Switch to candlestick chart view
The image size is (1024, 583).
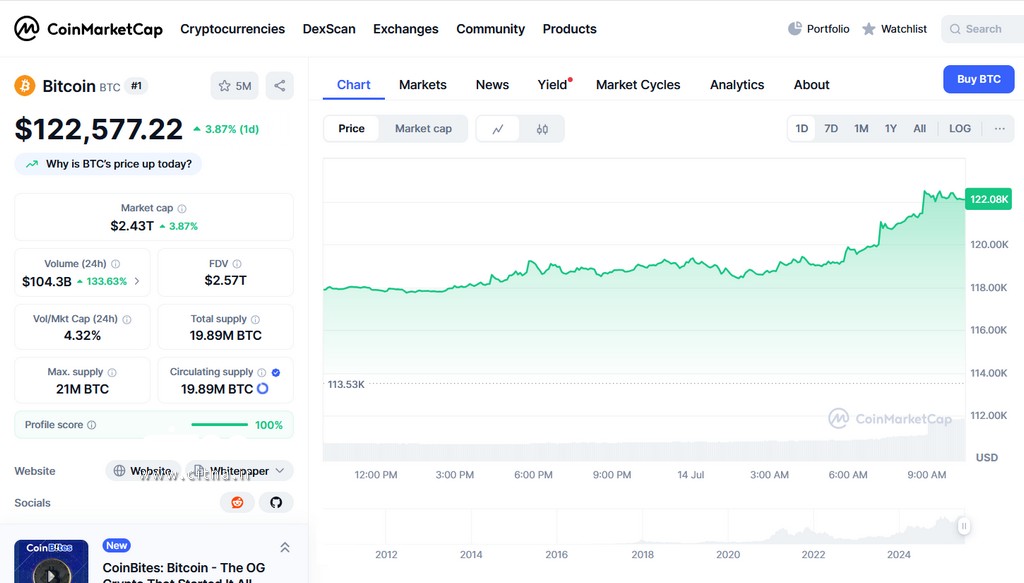click(x=542, y=129)
